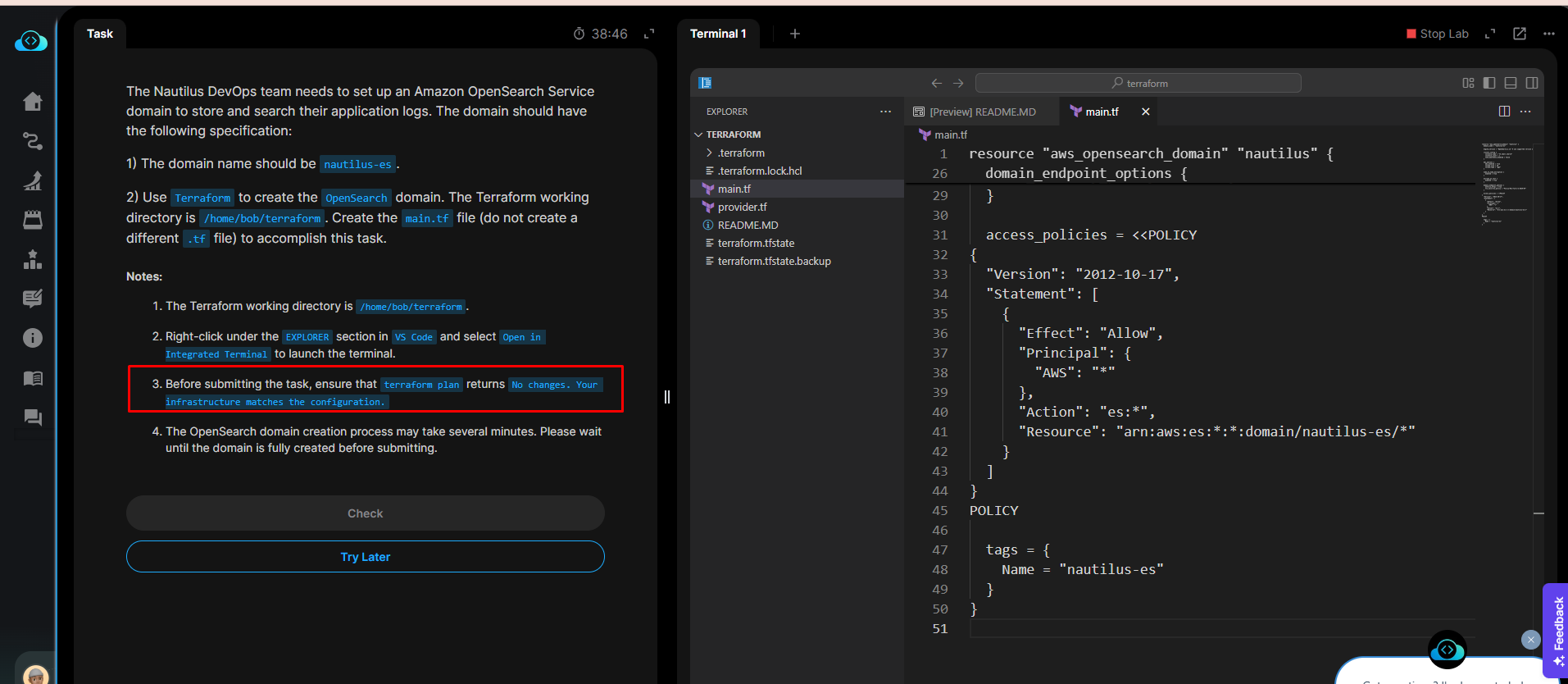Click the VS Code menu icon

[705, 83]
